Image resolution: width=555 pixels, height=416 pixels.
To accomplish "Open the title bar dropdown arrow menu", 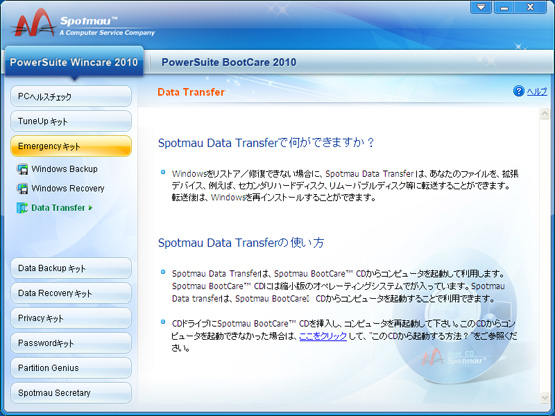I will tap(481, 7).
